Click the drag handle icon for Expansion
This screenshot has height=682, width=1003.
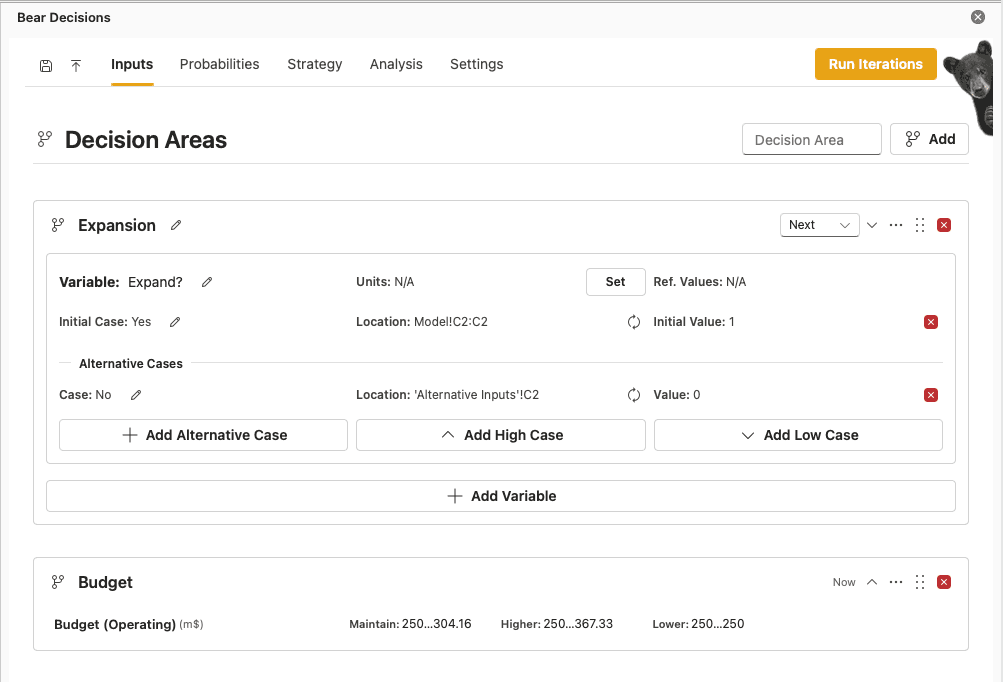(x=920, y=225)
